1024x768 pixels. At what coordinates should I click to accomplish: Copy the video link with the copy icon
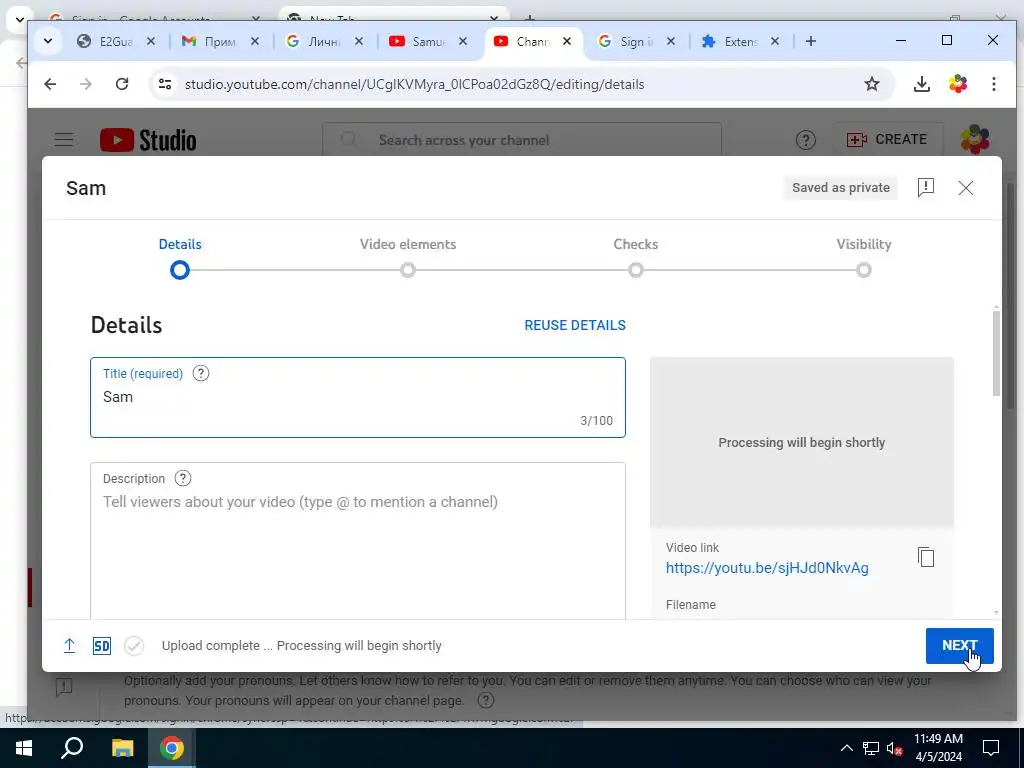coord(925,557)
